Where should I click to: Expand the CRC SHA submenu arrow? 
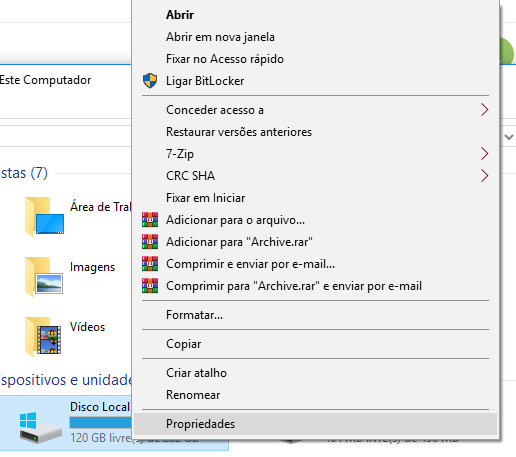485,176
